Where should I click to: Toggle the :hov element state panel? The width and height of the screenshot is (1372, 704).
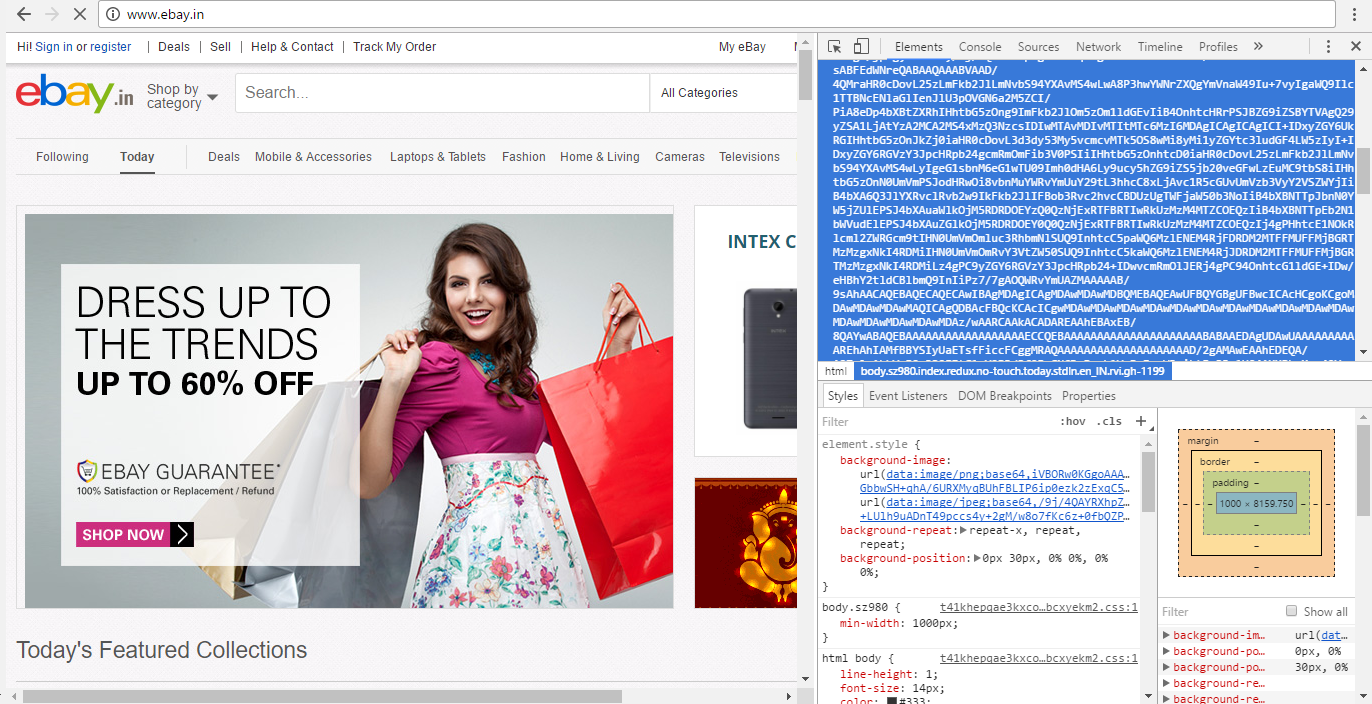coord(1072,421)
